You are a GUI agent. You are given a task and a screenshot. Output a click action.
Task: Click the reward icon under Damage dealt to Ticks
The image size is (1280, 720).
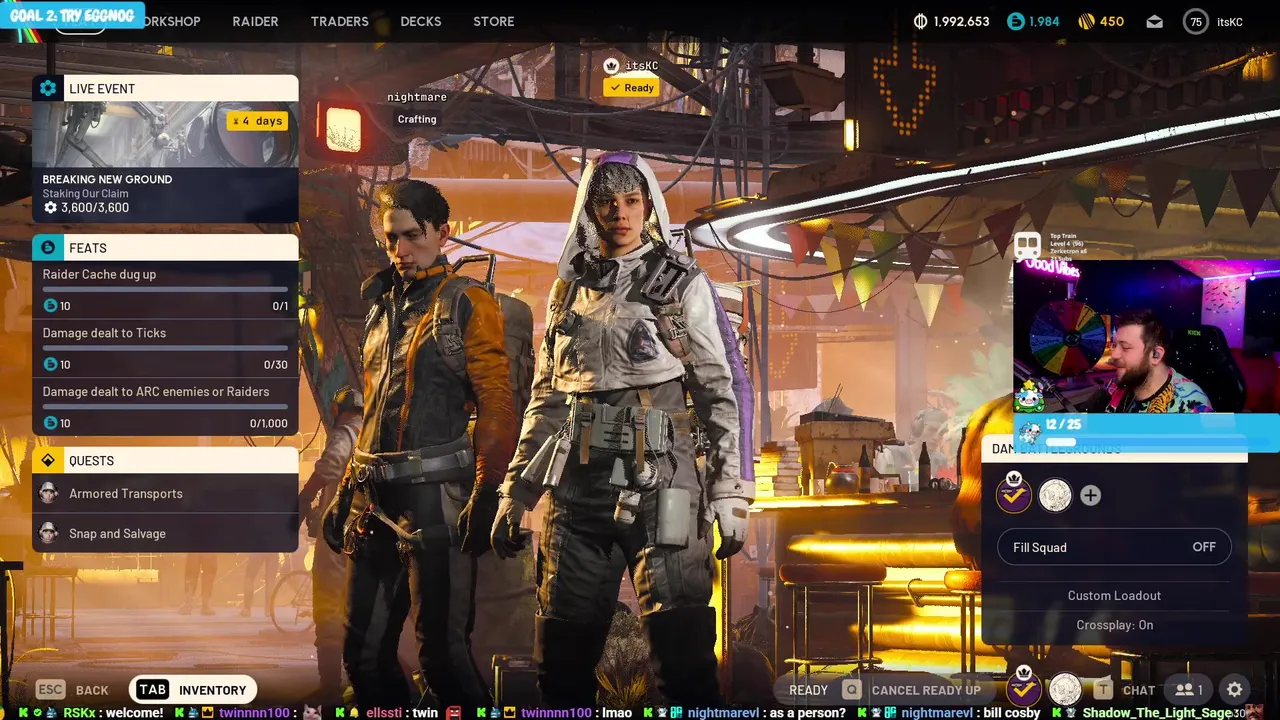click(x=50, y=365)
